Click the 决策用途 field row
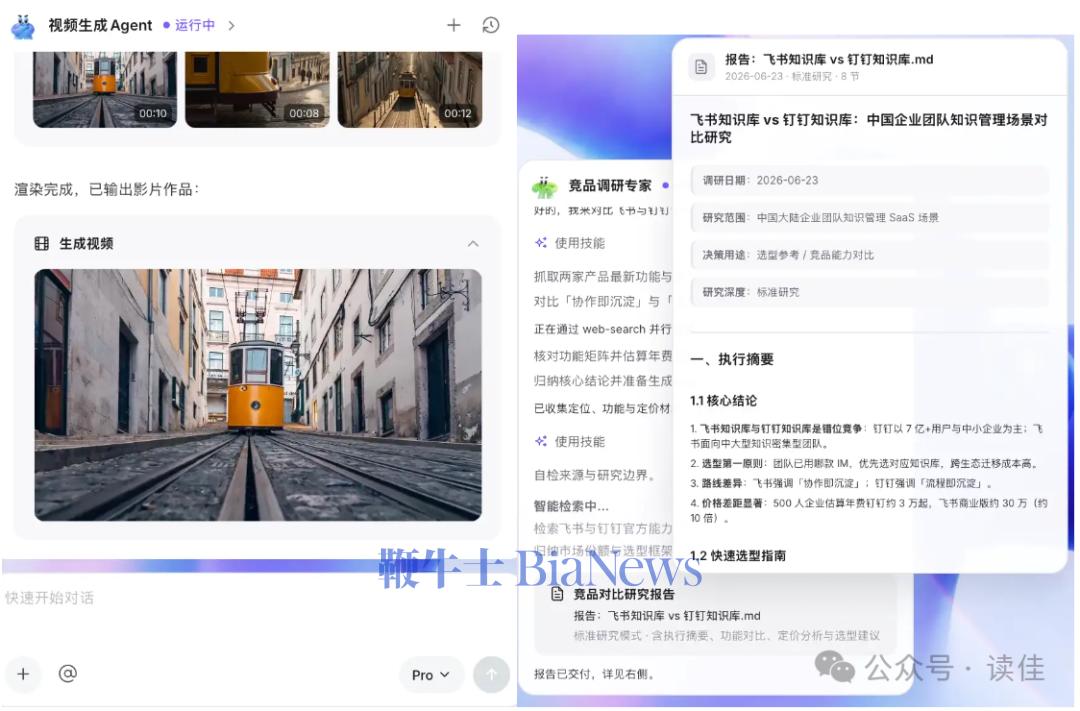 point(870,255)
